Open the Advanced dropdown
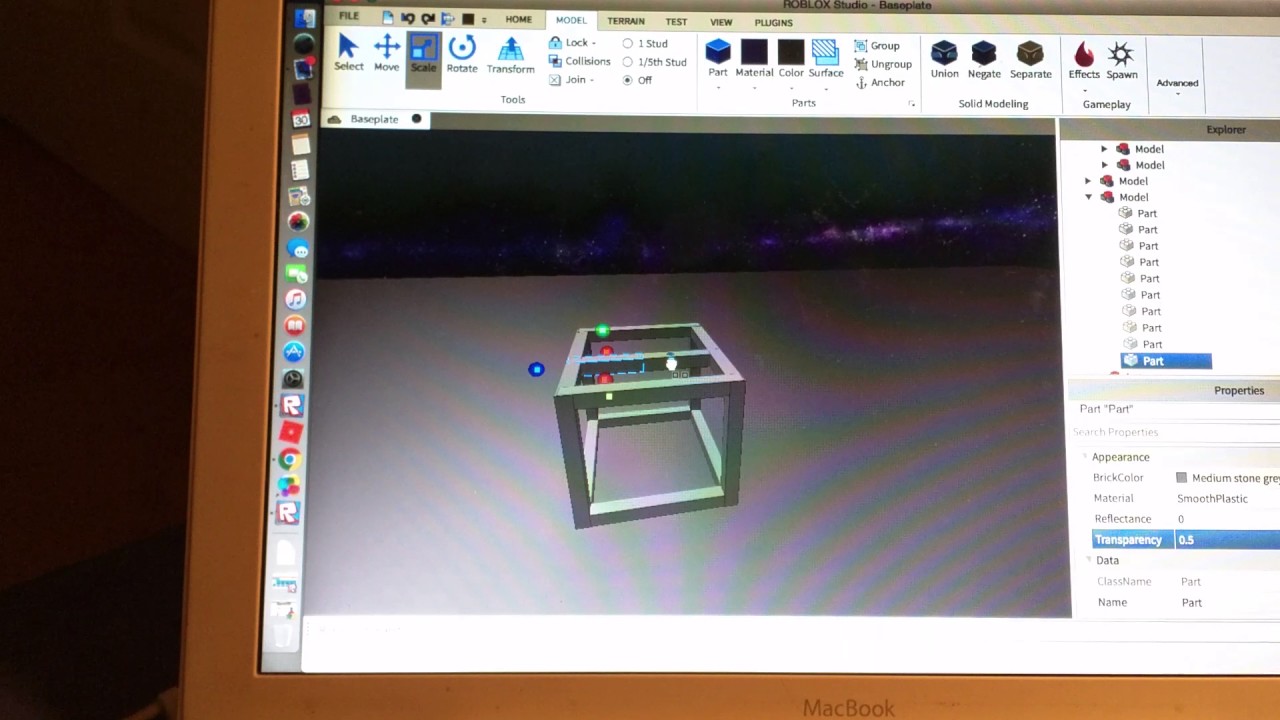The width and height of the screenshot is (1280, 720). tap(1177, 86)
